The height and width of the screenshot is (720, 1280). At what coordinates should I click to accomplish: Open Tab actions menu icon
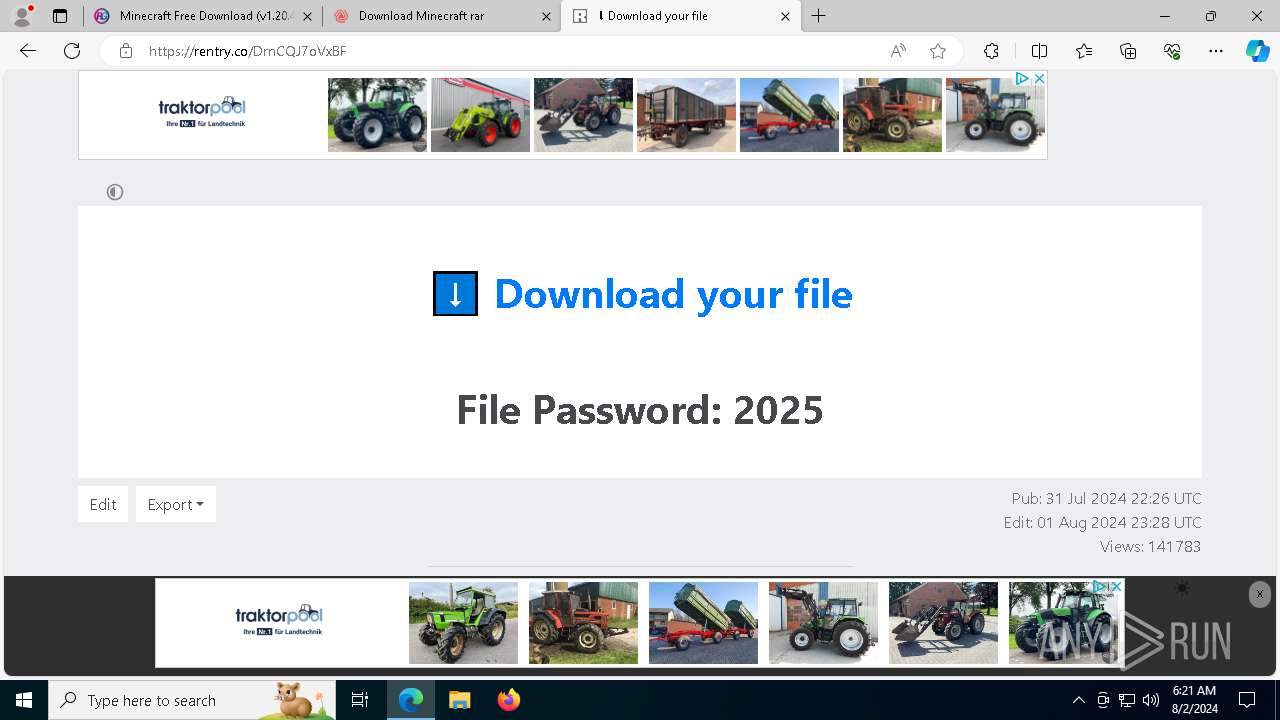[60, 16]
